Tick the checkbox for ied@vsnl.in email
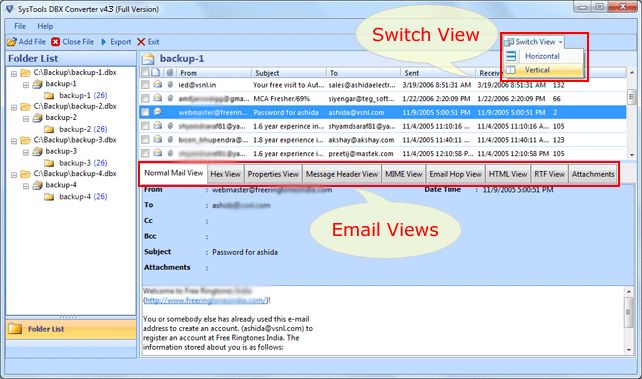 coord(145,85)
